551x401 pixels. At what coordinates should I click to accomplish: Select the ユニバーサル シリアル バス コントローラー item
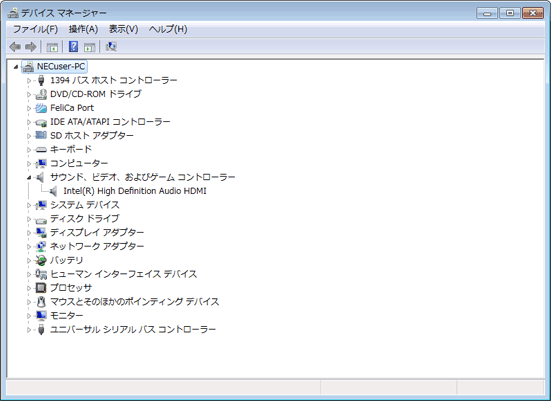(133, 330)
